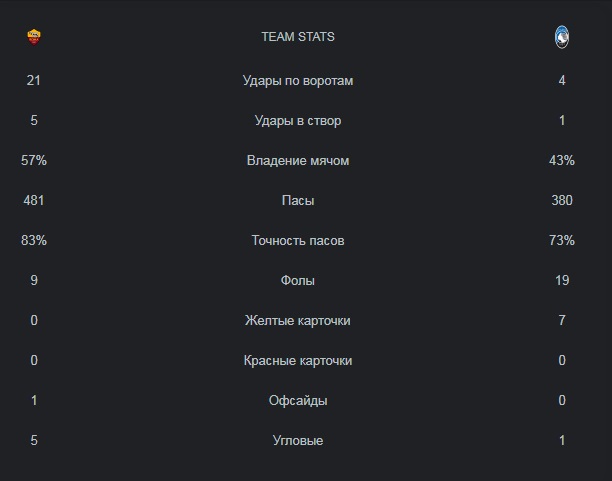Click Roma's 83% pass accuracy value
The height and width of the screenshot is (481, 612).
[34, 241]
